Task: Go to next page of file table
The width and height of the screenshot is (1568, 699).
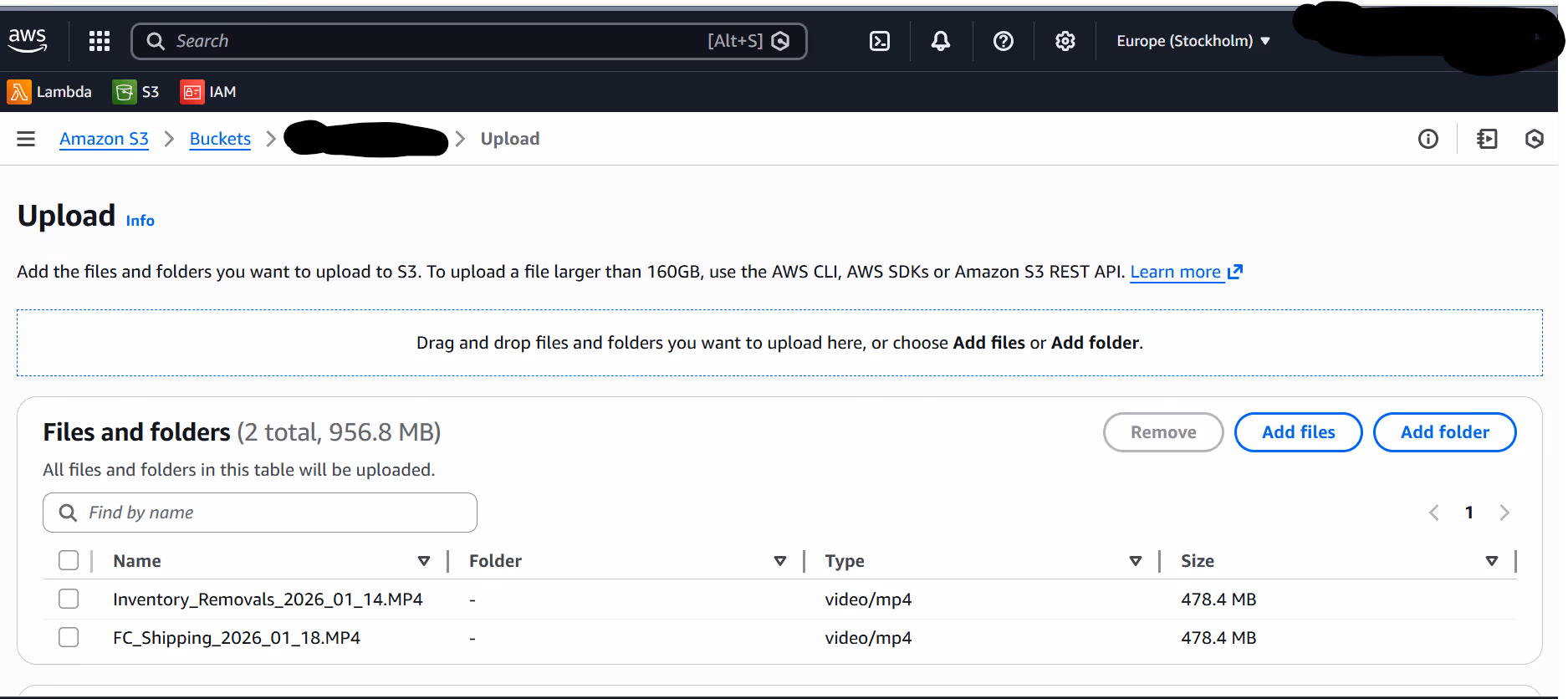Action: [x=1504, y=513]
